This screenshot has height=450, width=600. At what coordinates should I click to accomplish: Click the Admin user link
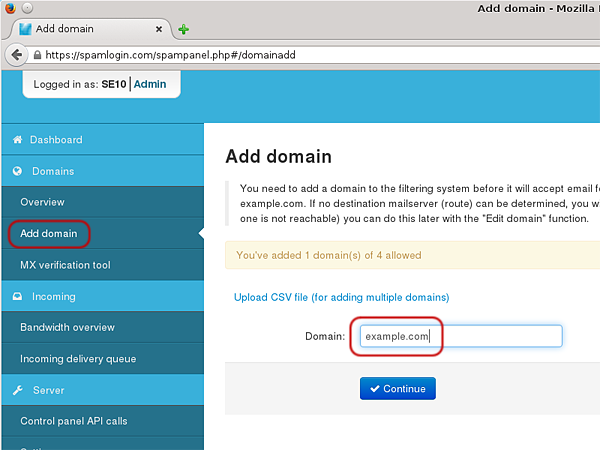click(150, 84)
